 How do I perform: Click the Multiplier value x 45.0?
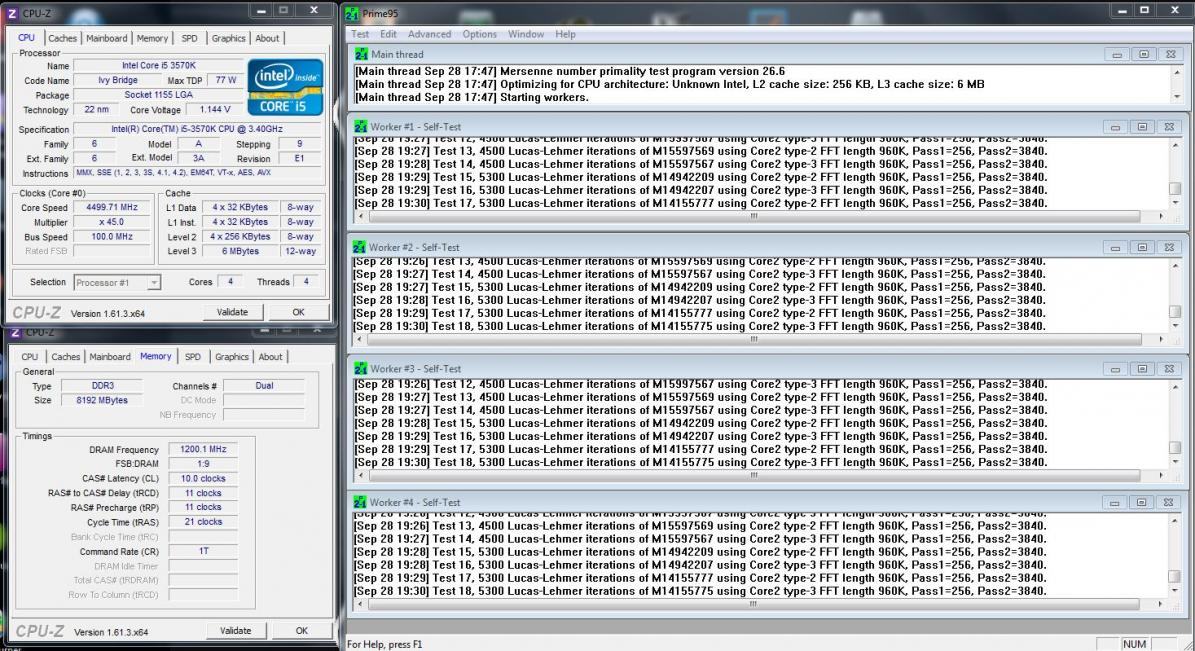pyautogui.click(x=112, y=222)
